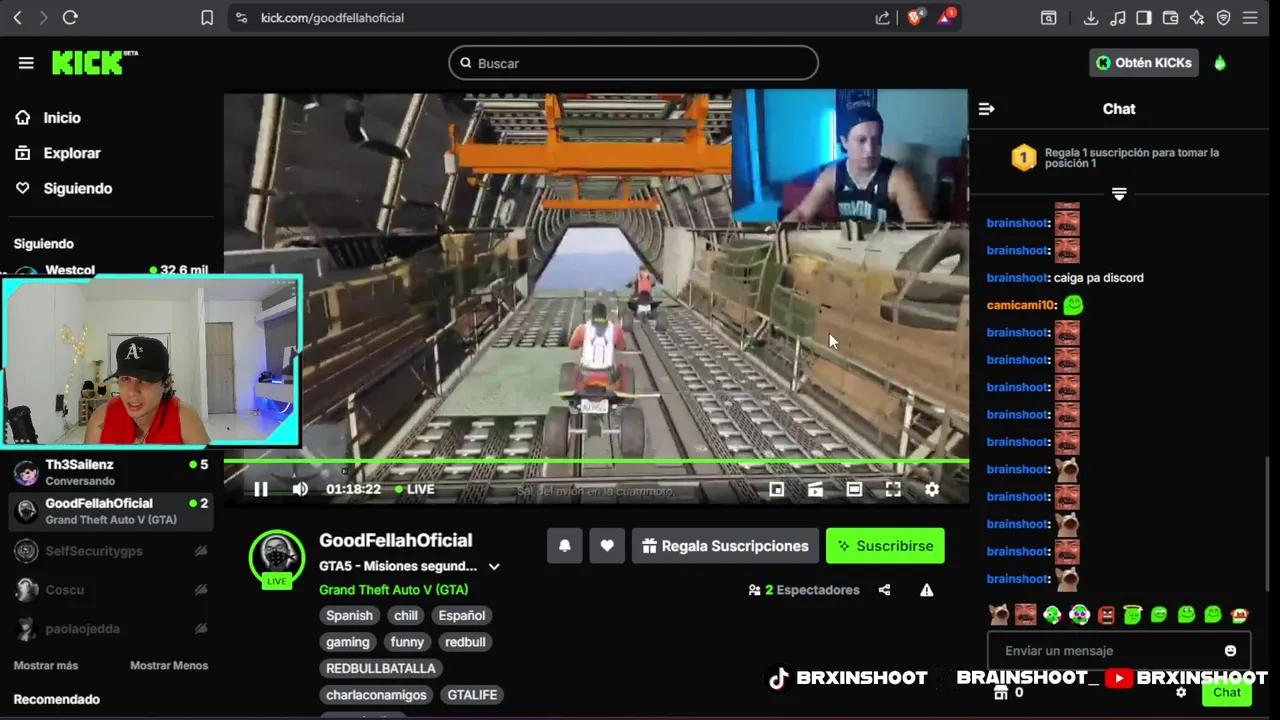
Task: Expand gift leaderboard arrow in chat
Action: coord(1119,194)
